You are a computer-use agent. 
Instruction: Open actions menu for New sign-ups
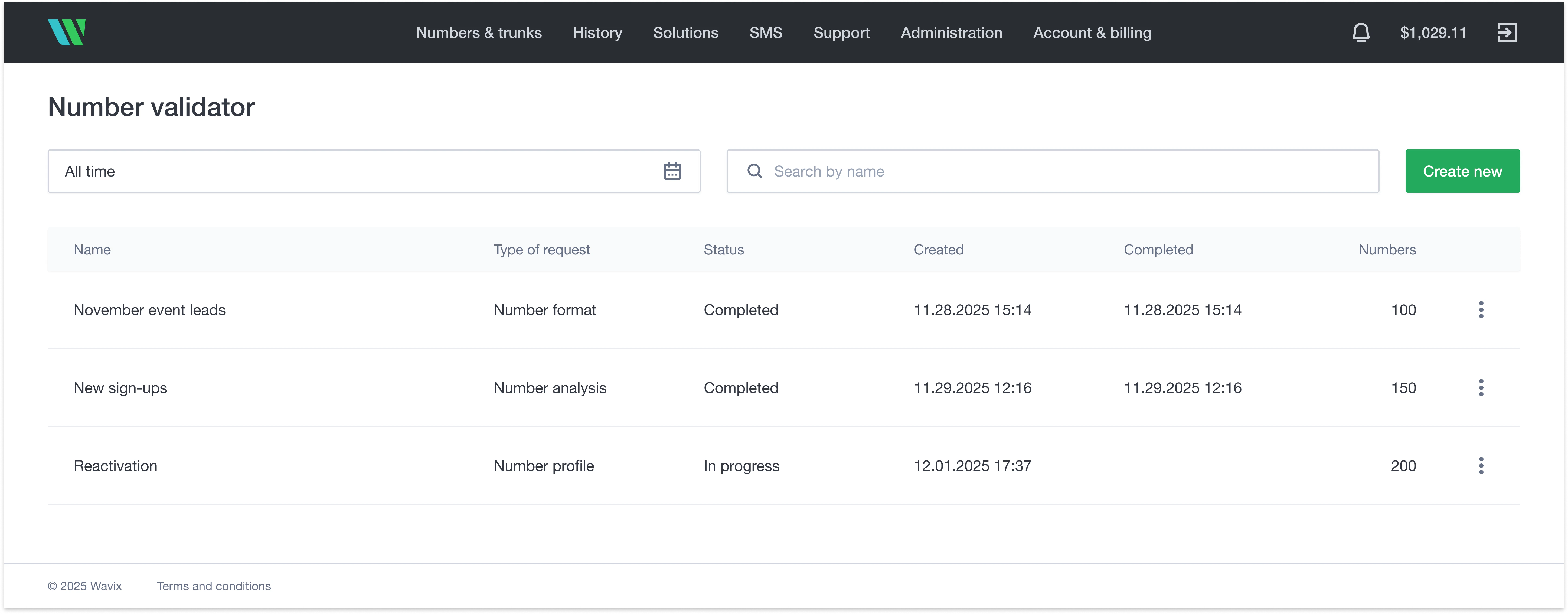1481,388
